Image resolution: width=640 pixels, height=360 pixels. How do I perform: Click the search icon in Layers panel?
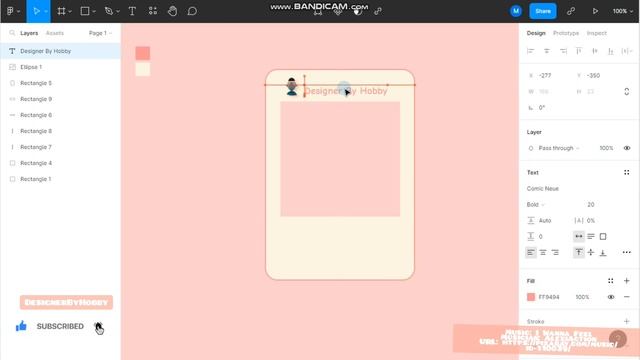tap(12, 33)
